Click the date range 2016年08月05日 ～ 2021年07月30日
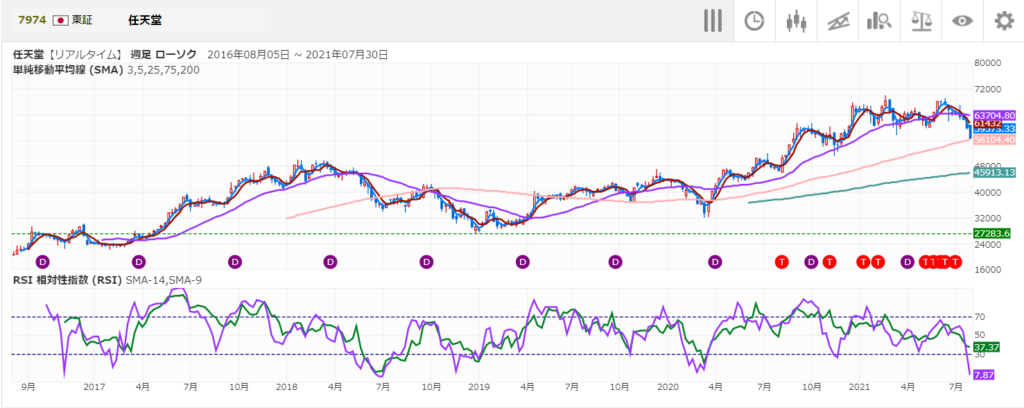This screenshot has width=1024, height=408. coord(297,55)
